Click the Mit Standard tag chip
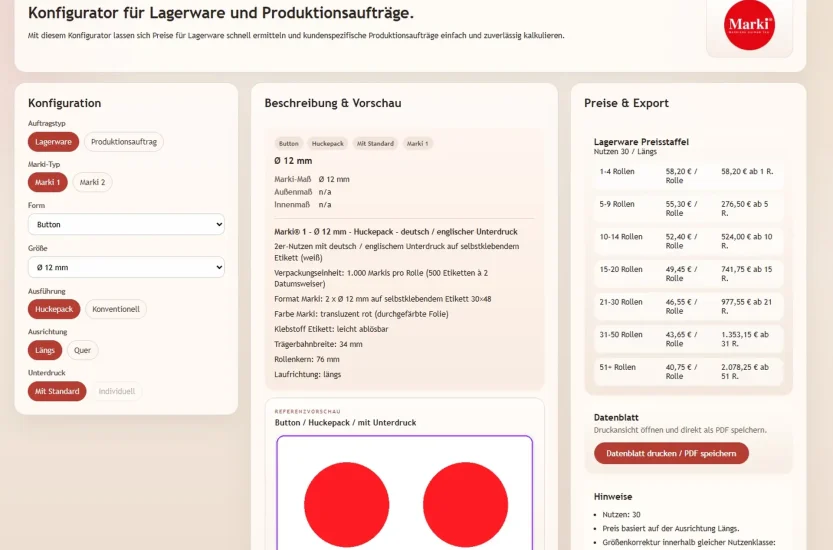This screenshot has height=550, width=833. point(375,143)
